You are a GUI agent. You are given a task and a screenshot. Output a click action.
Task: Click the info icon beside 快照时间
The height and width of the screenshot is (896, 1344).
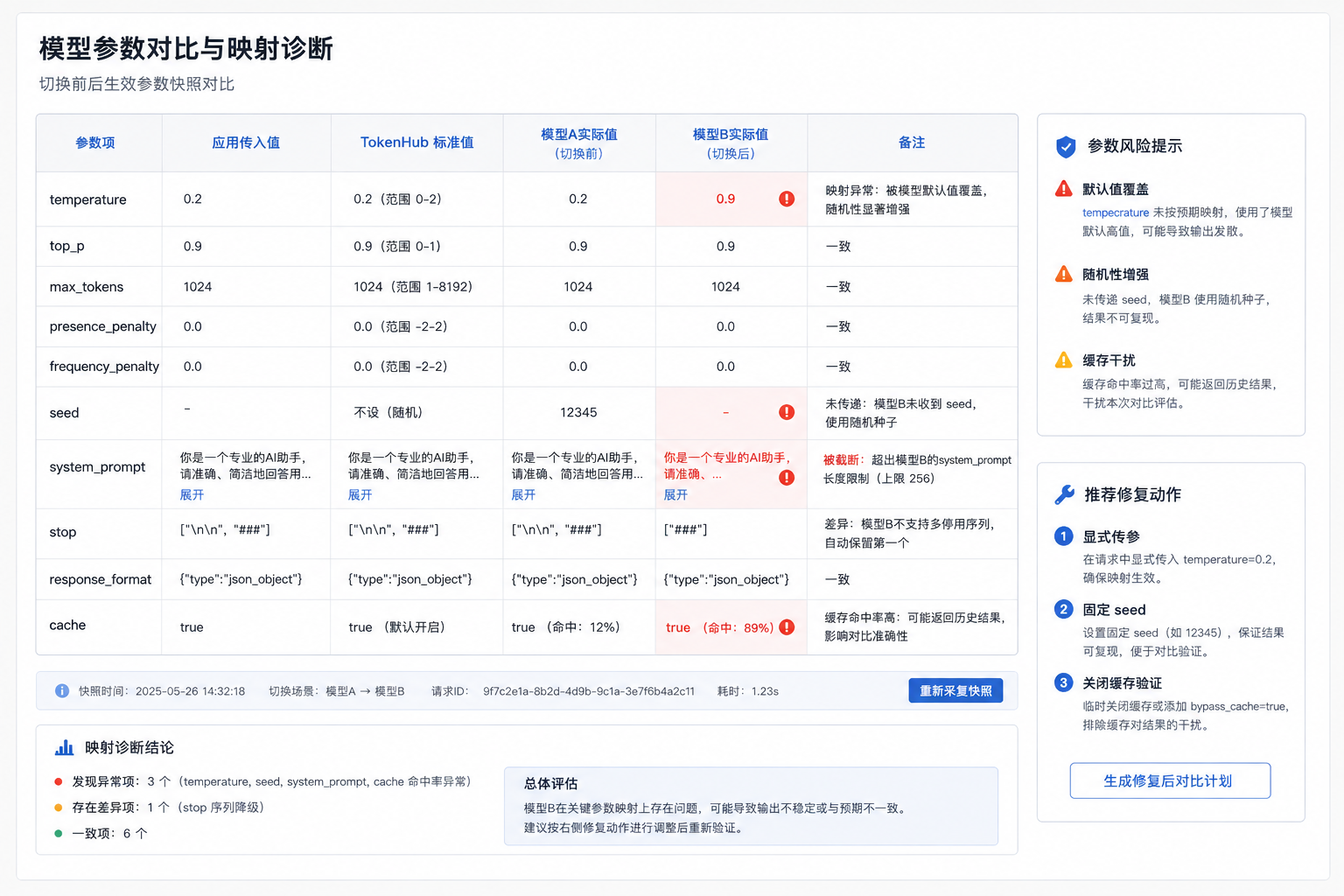tap(62, 690)
